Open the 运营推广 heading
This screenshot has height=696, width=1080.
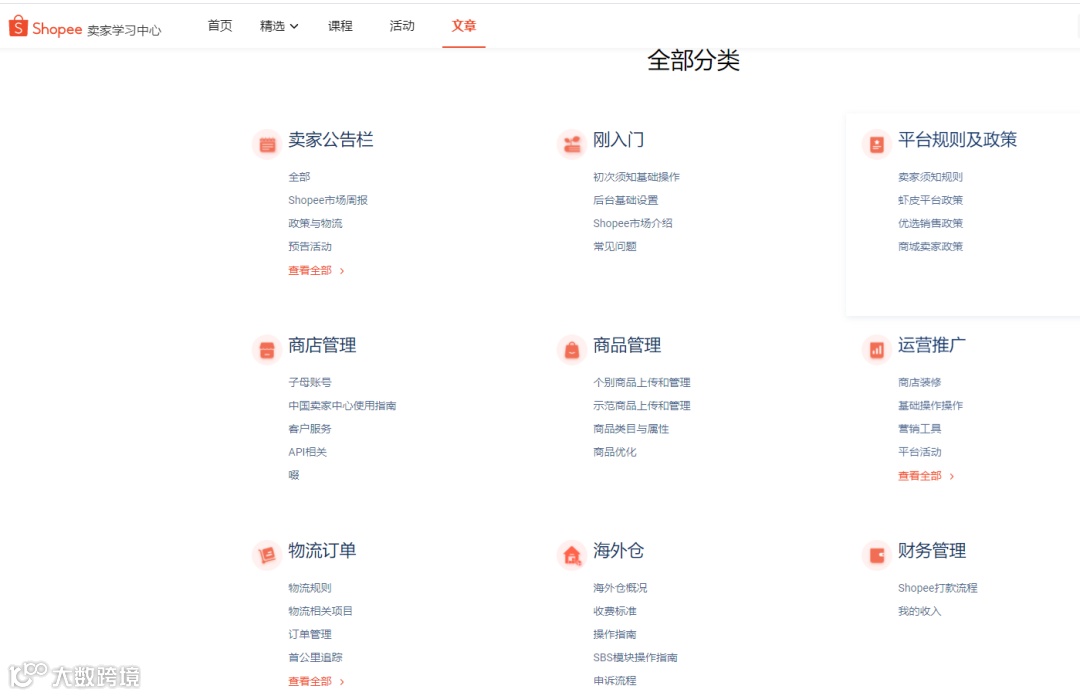pyautogui.click(x=931, y=345)
